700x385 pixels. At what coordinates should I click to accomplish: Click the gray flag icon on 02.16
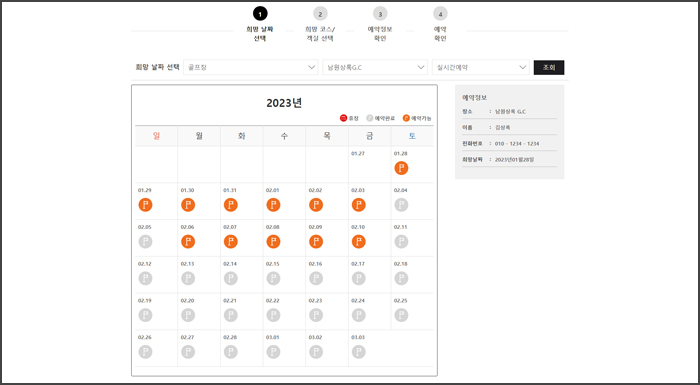click(316, 278)
